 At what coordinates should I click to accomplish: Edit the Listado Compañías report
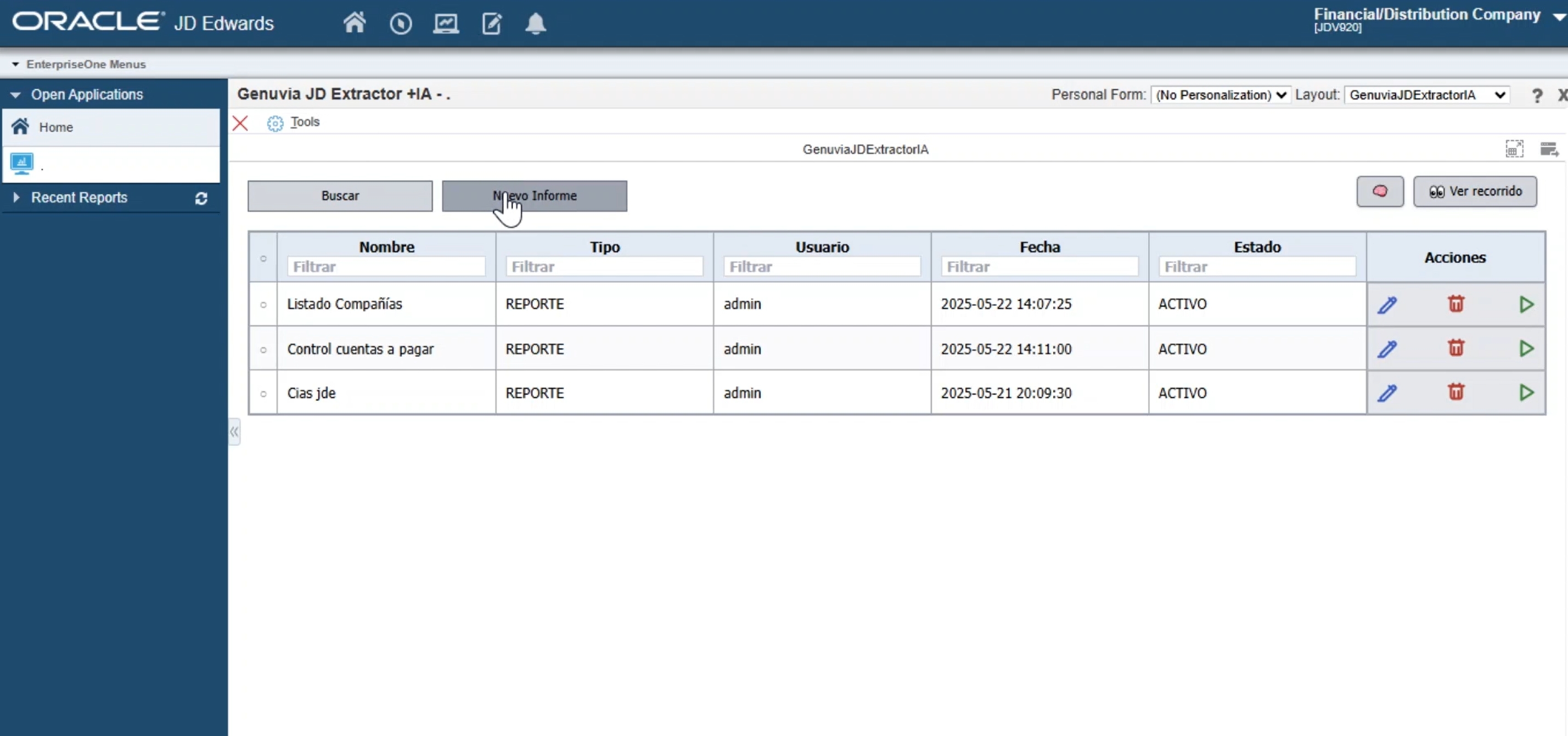click(x=1387, y=305)
